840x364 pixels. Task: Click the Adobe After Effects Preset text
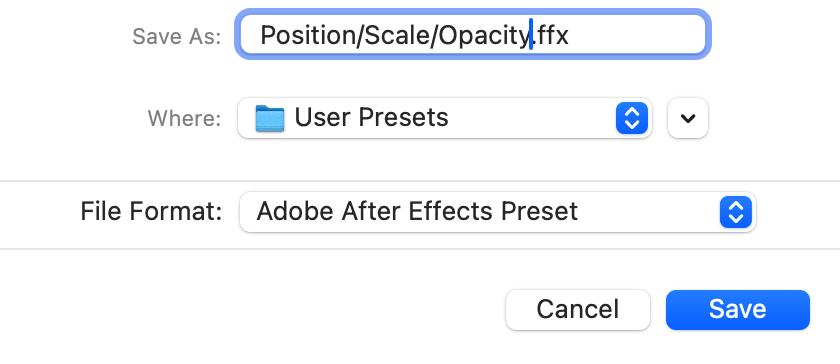point(417,212)
